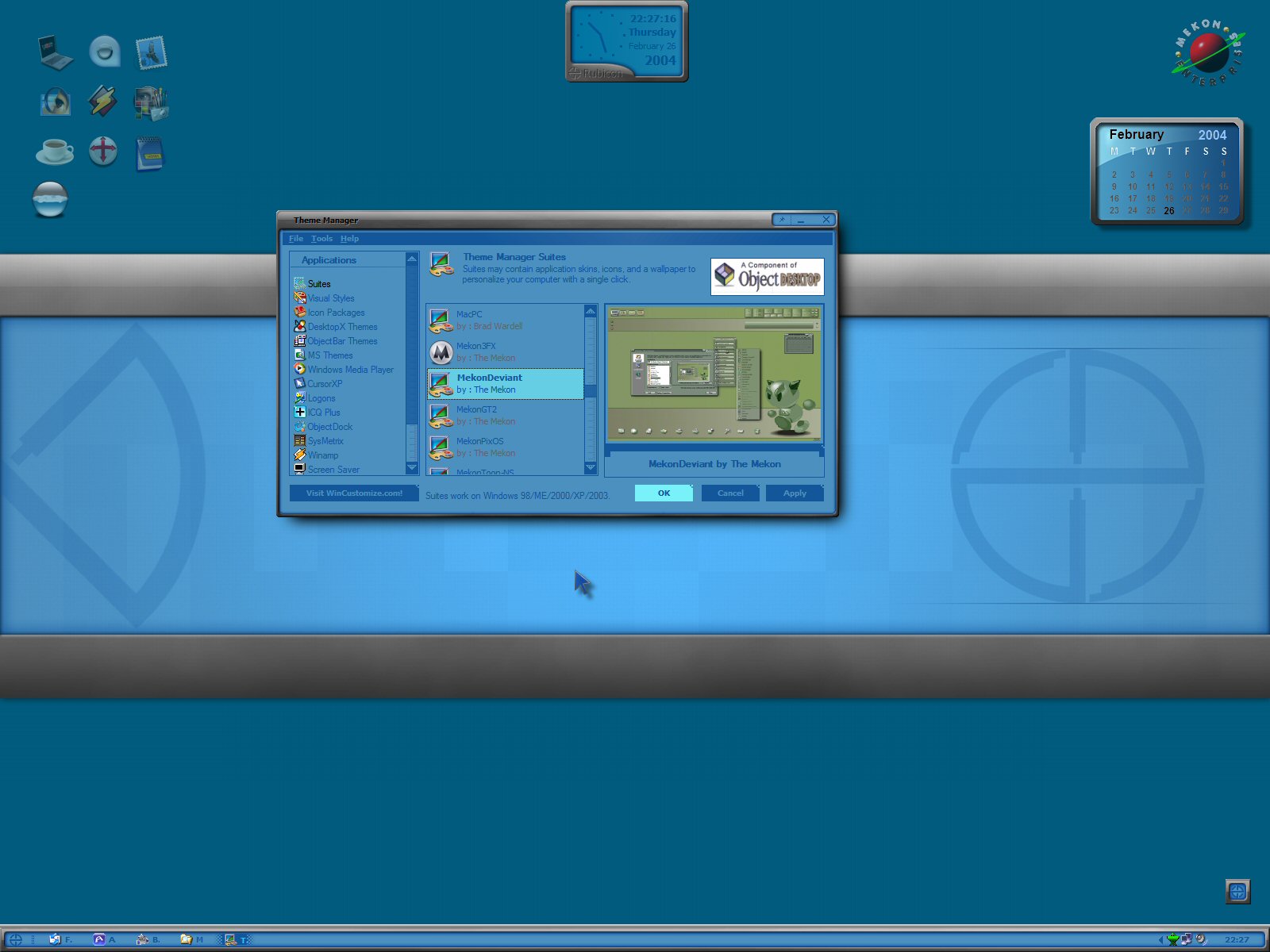Image resolution: width=1270 pixels, height=952 pixels.
Task: Open the Help menu
Action: [x=349, y=238]
